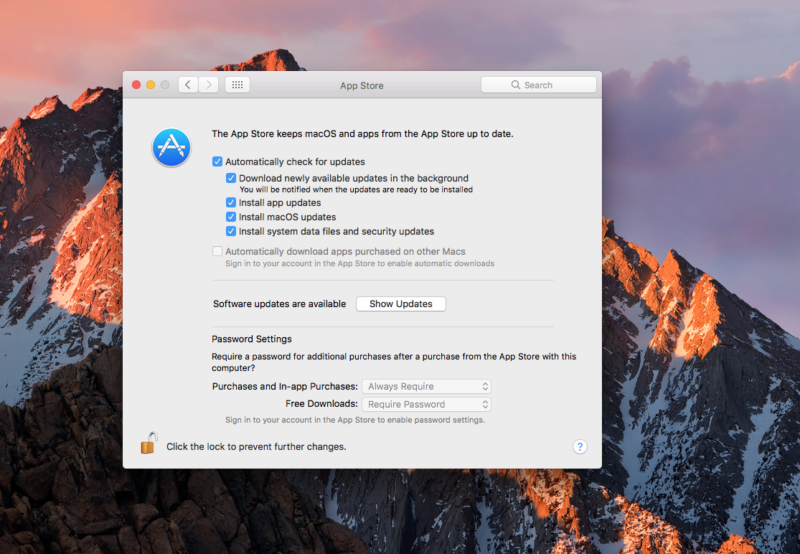
Task: Click 'Click the lock to prevent further changes.' text
Action: click(256, 447)
